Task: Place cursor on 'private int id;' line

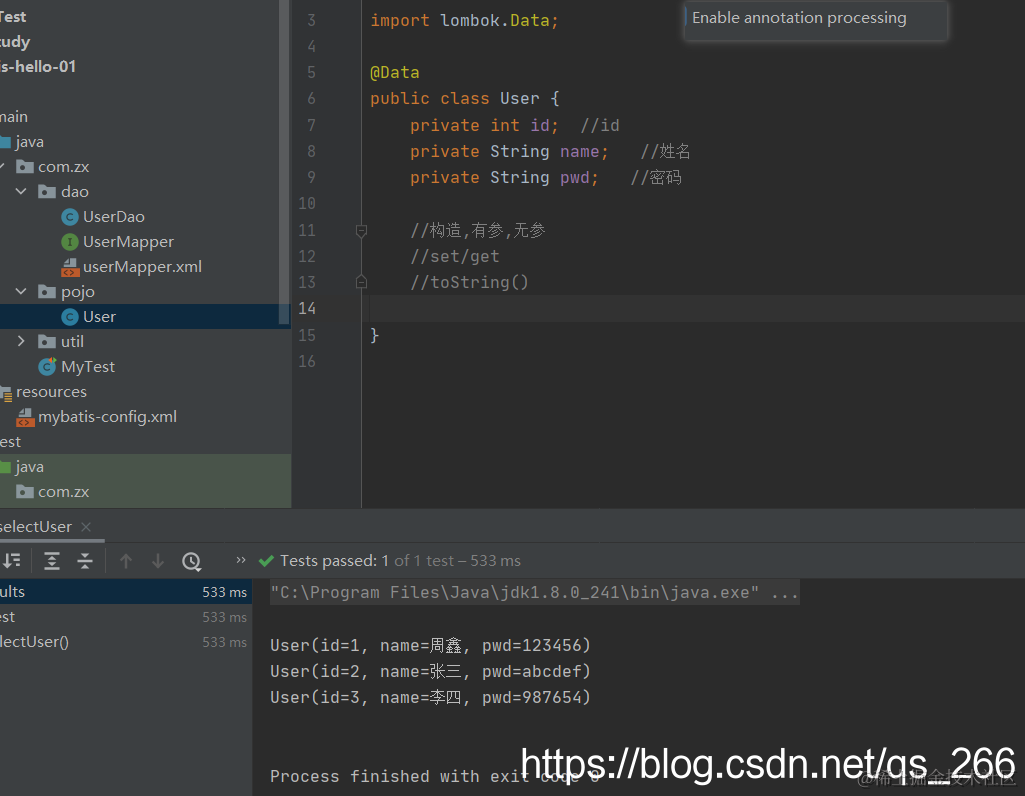Action: (x=484, y=125)
